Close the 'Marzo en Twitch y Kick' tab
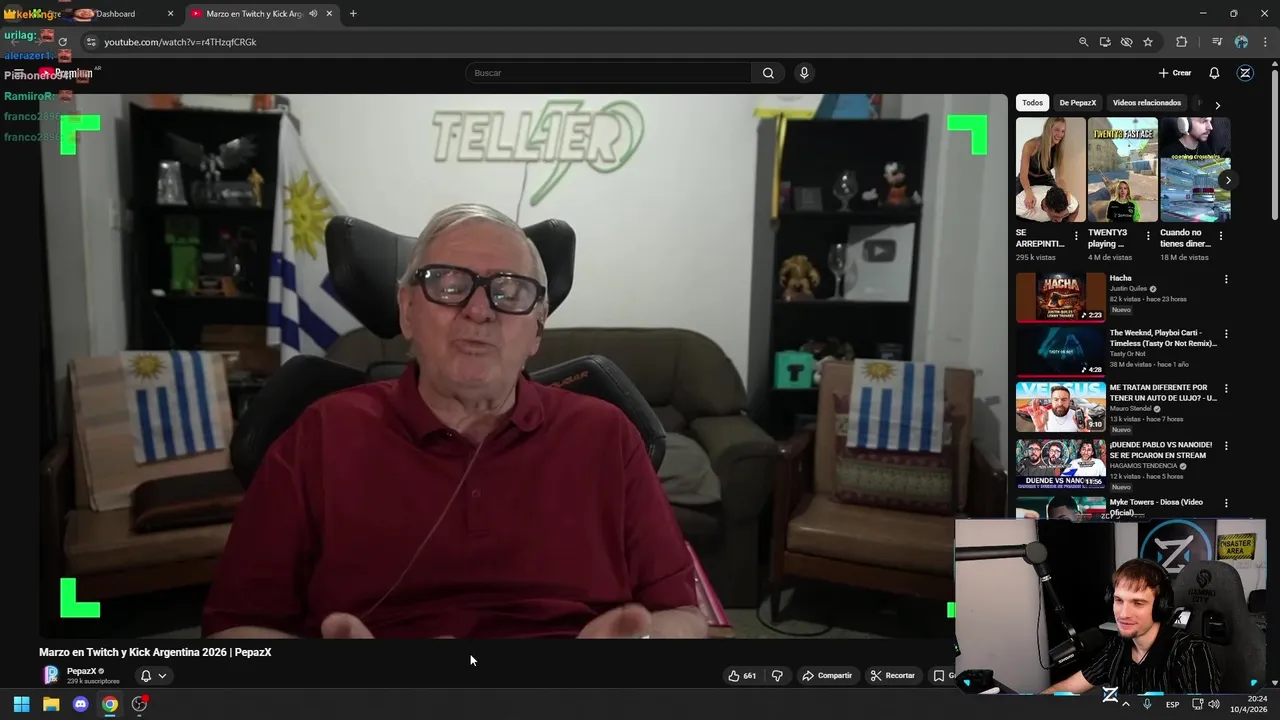 329,14
